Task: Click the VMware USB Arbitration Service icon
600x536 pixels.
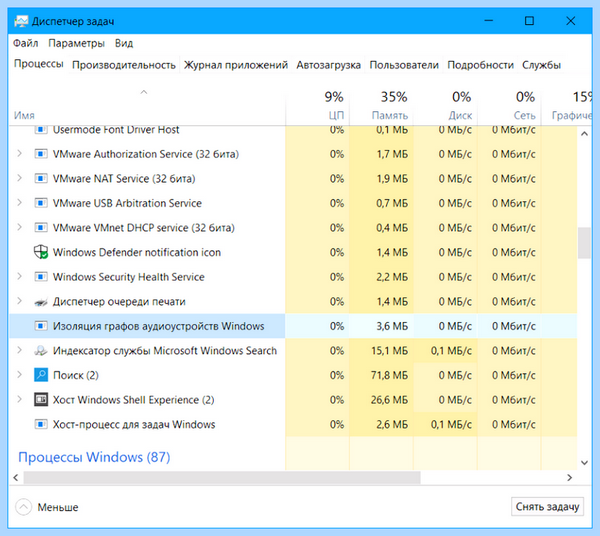Action: tap(41, 203)
